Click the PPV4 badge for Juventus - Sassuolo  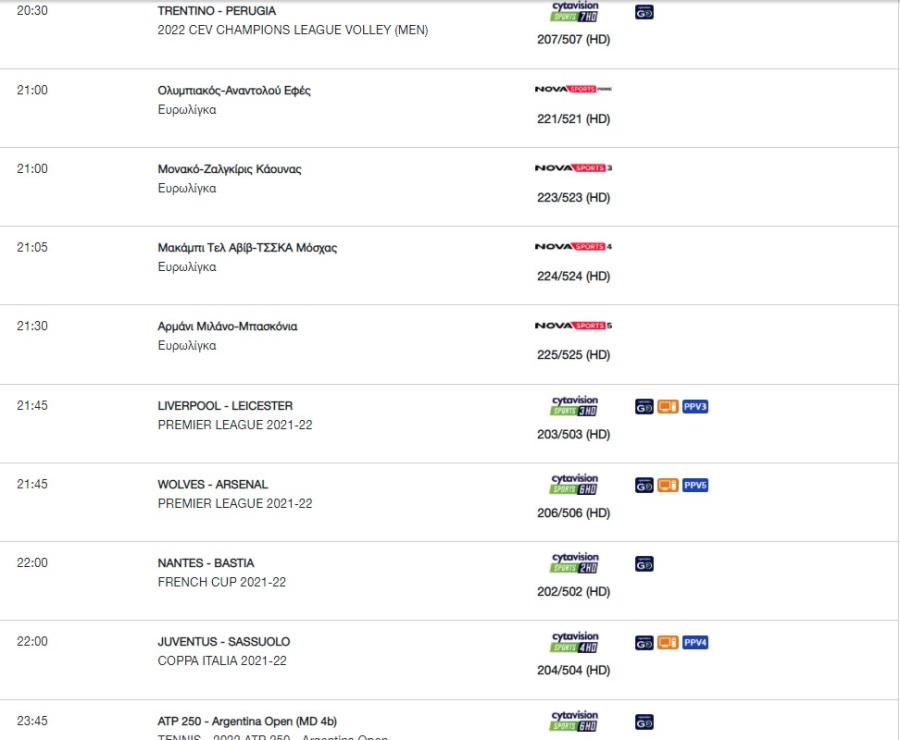point(695,642)
